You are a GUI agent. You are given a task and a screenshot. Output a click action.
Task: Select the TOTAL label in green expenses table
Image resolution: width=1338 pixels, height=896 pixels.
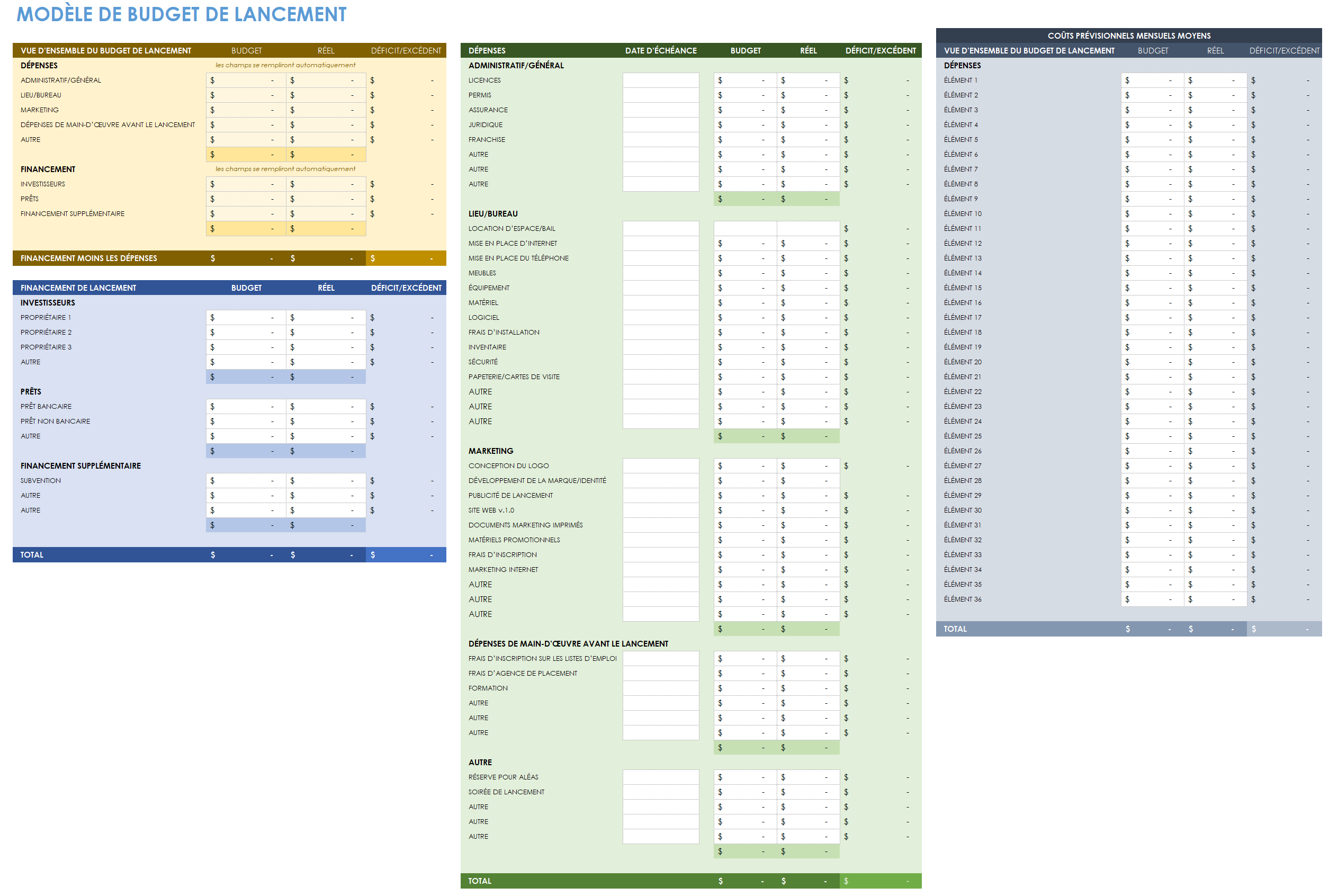point(479,881)
